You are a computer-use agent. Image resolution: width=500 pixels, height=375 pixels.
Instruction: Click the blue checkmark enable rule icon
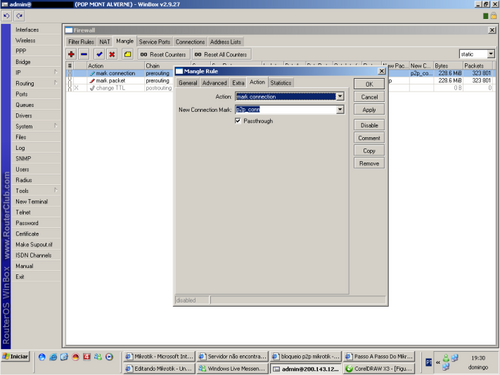tap(99, 54)
